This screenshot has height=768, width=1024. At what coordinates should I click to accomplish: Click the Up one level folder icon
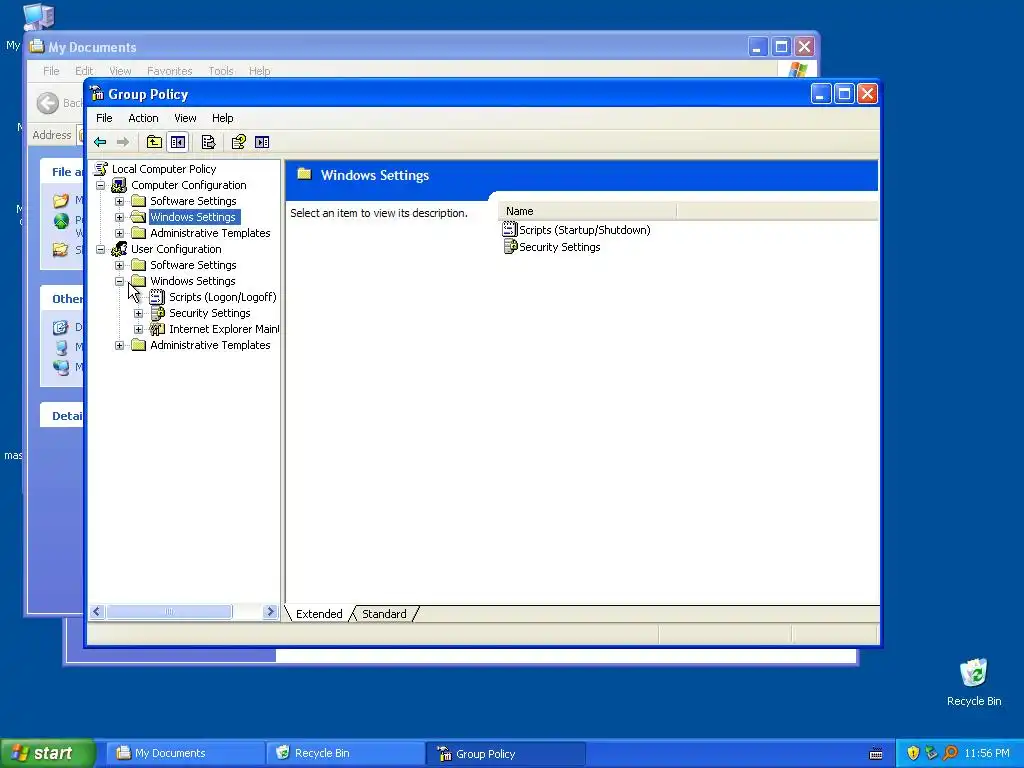[154, 142]
